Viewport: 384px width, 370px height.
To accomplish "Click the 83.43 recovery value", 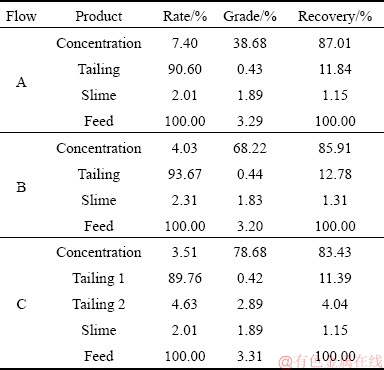I will [335, 252].
